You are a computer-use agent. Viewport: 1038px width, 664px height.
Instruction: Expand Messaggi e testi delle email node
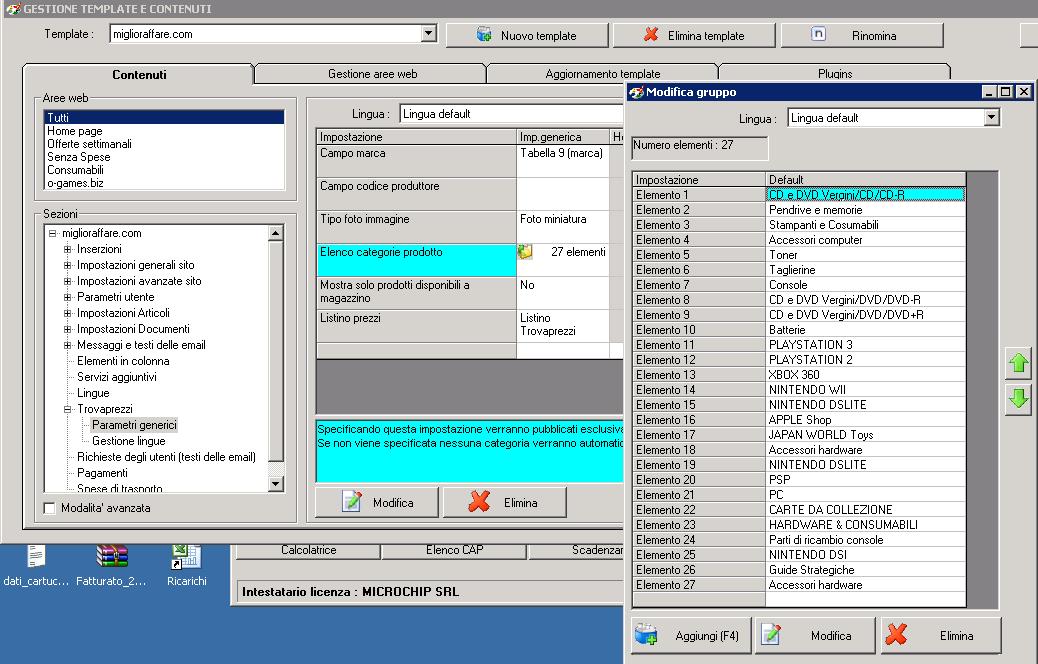(x=68, y=345)
